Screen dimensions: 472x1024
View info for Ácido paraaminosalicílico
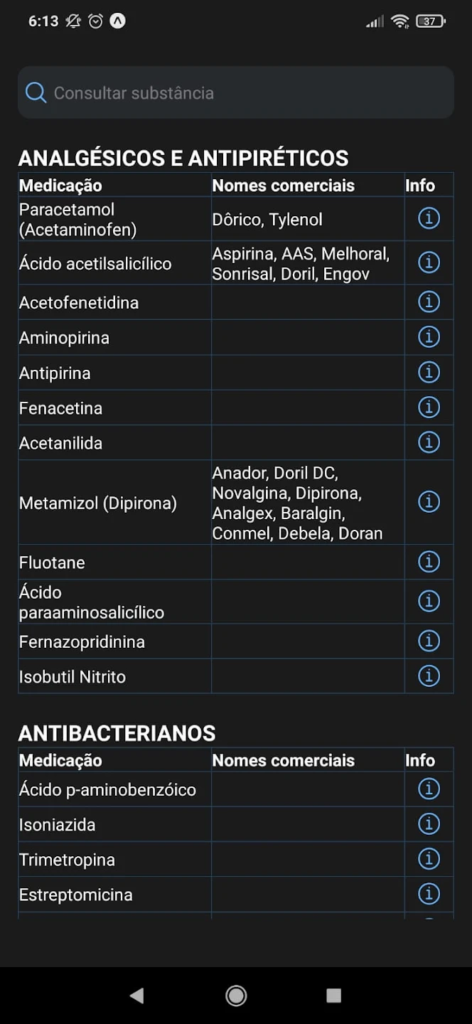(x=429, y=601)
